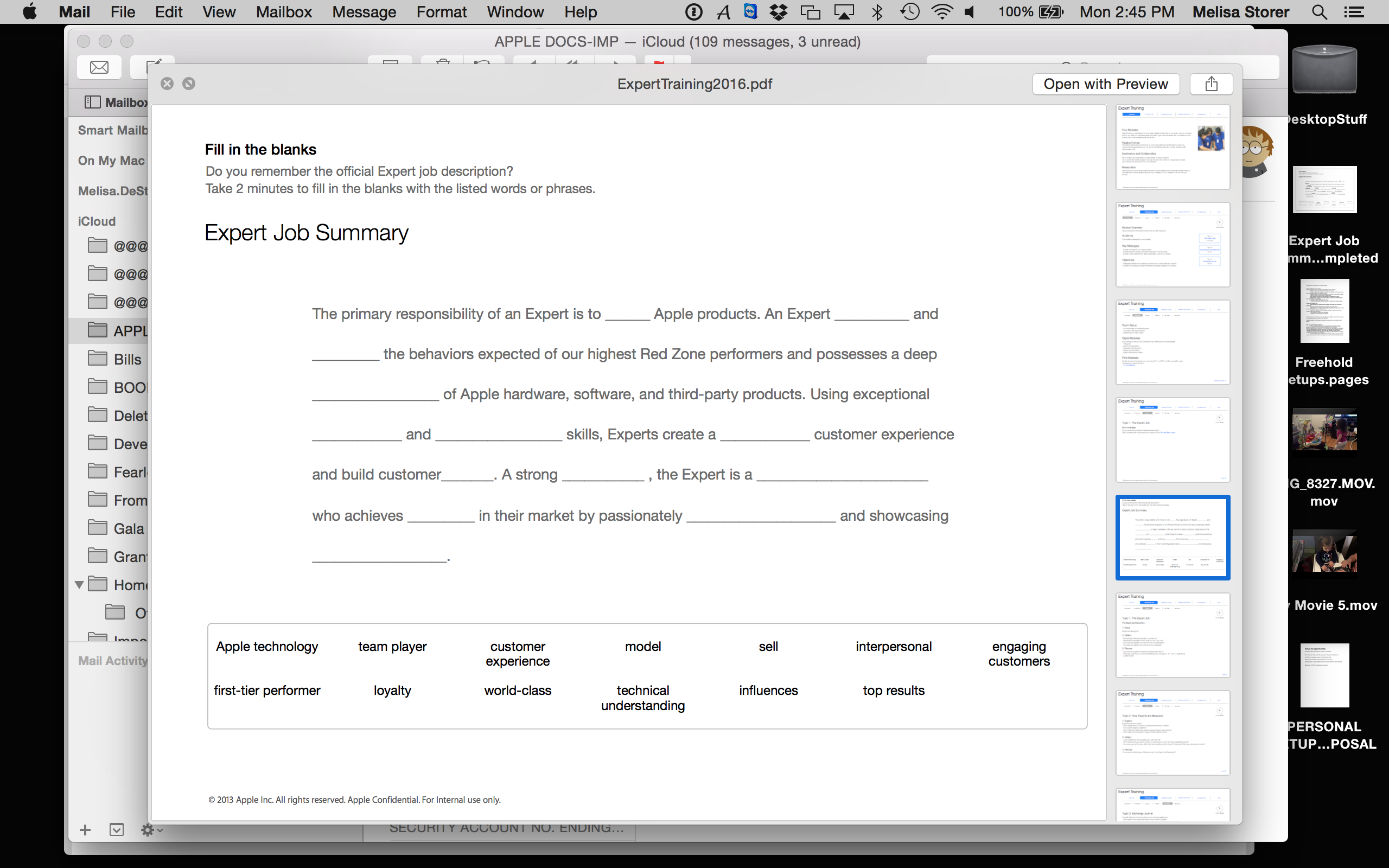Open the Edit menu
The image size is (1389, 868).
168,11
